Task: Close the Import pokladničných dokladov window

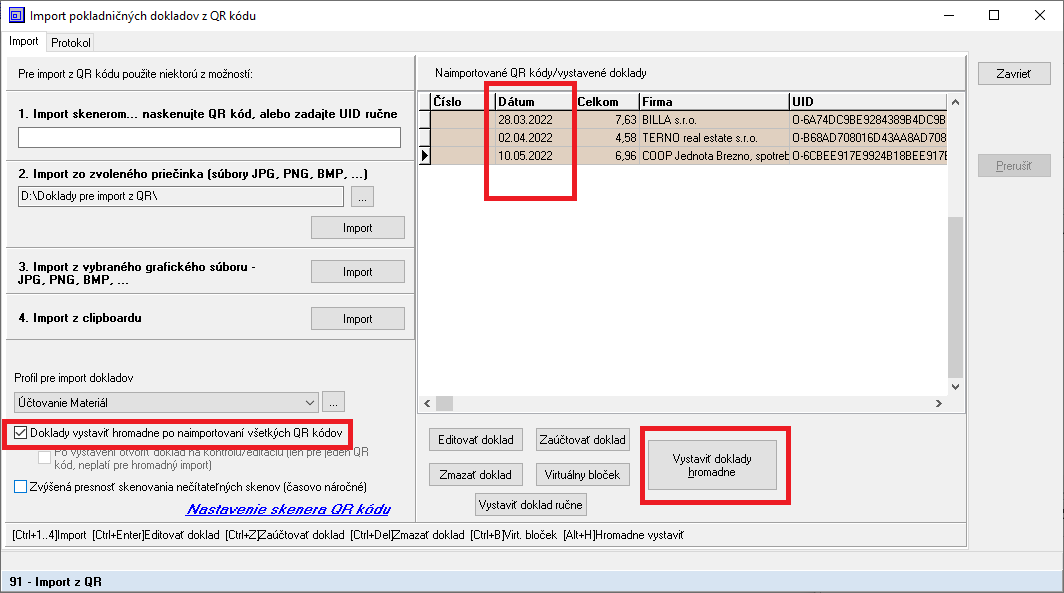Action: [x=1040, y=16]
